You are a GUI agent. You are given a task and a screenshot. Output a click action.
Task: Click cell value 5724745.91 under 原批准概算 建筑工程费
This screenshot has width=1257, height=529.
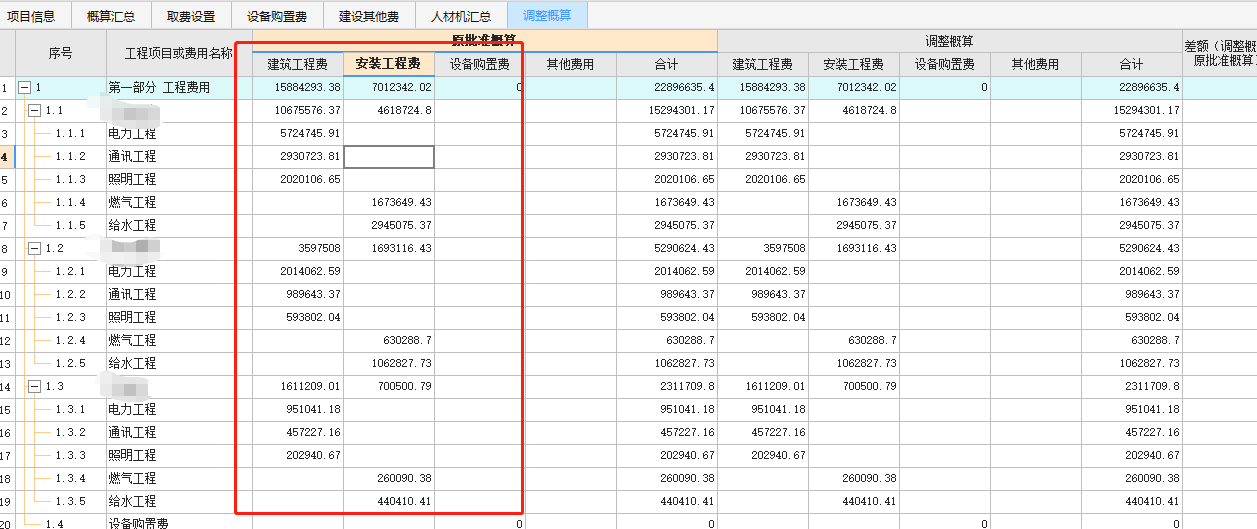[x=311, y=134]
